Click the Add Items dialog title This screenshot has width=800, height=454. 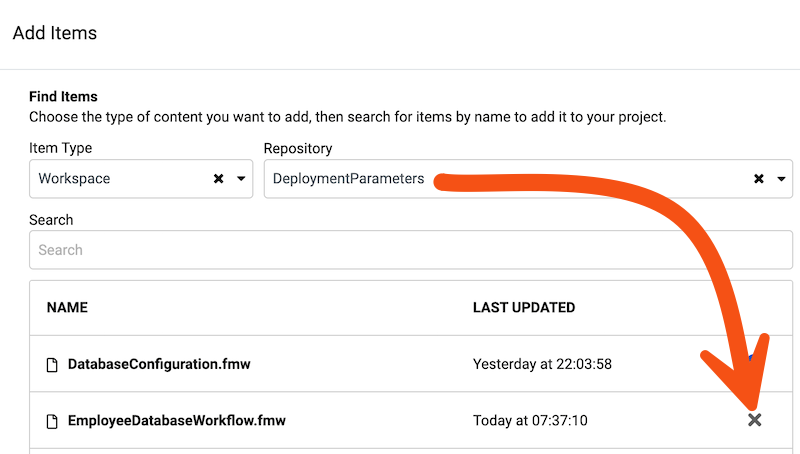pyautogui.click(x=55, y=33)
